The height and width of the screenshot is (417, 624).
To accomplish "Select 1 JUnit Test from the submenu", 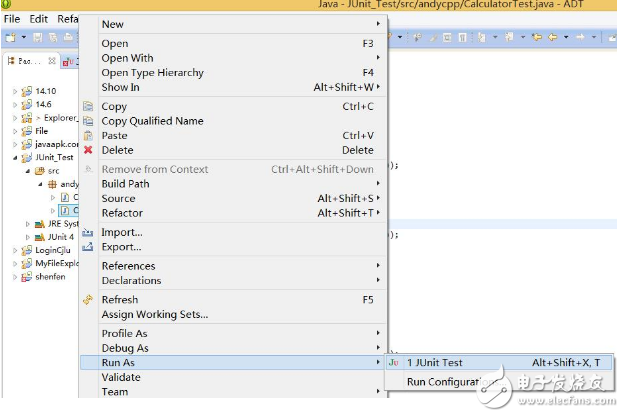I will tap(435, 363).
